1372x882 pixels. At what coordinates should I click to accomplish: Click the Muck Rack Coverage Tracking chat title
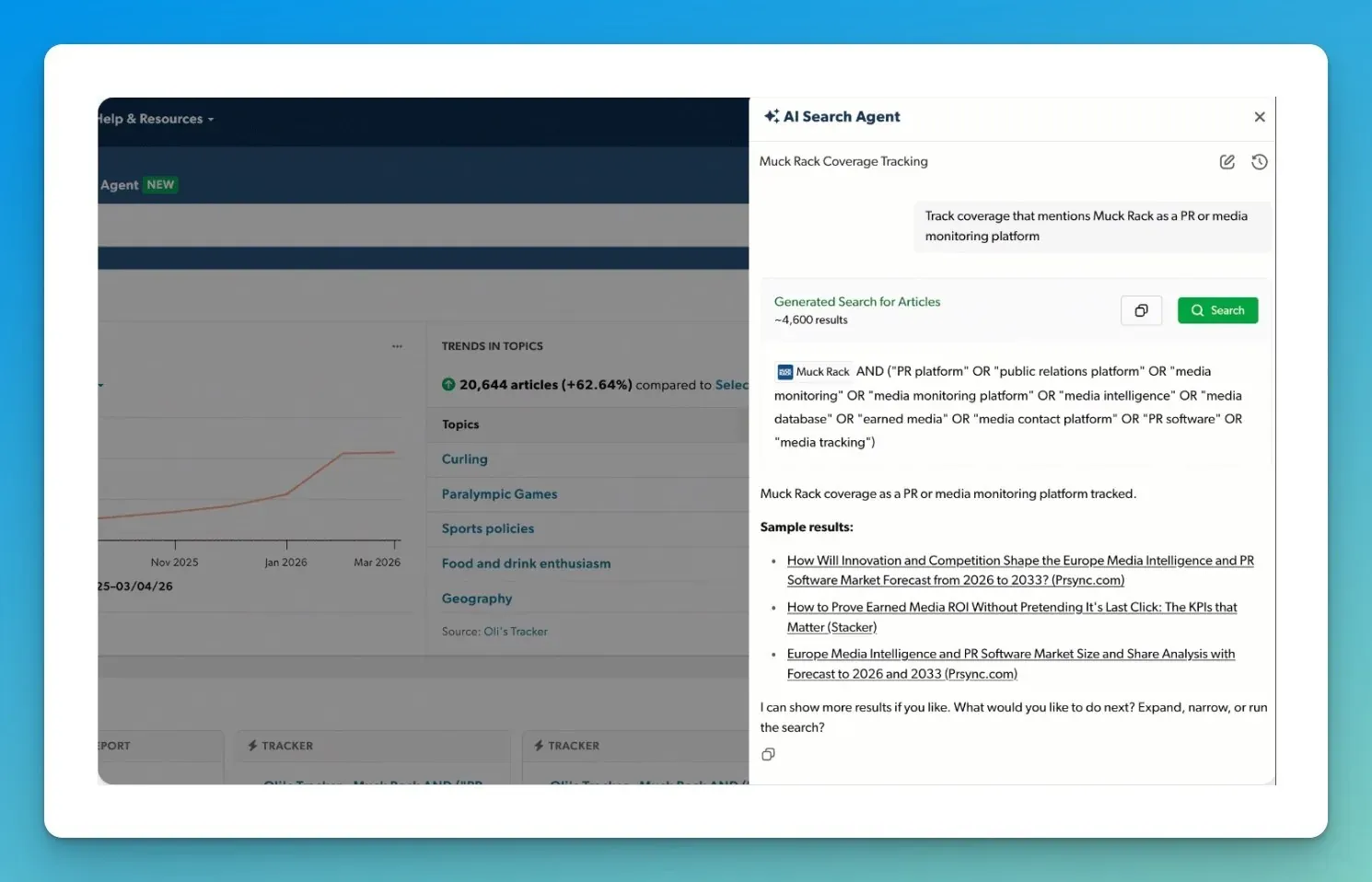(x=843, y=161)
